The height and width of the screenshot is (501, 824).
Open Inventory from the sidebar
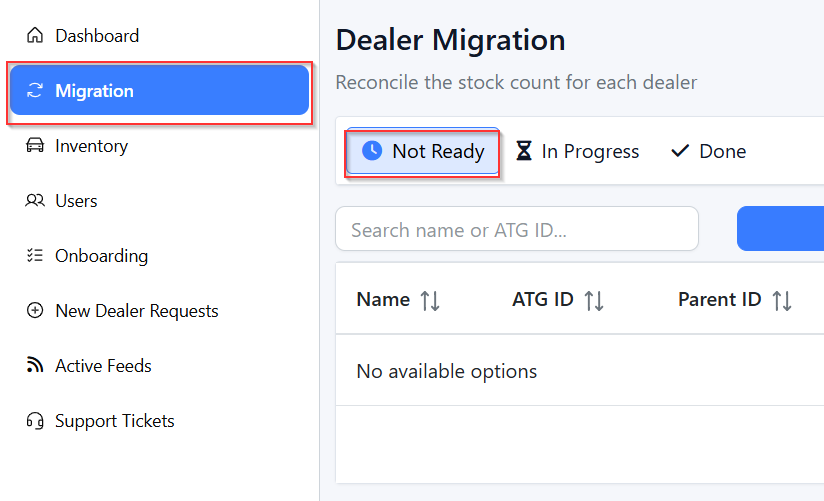point(91,146)
